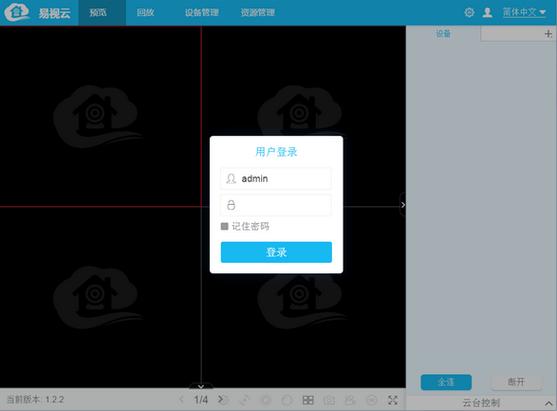Go to next page arrow beside 1/4
Screen dimensions: 557x411
(220, 400)
